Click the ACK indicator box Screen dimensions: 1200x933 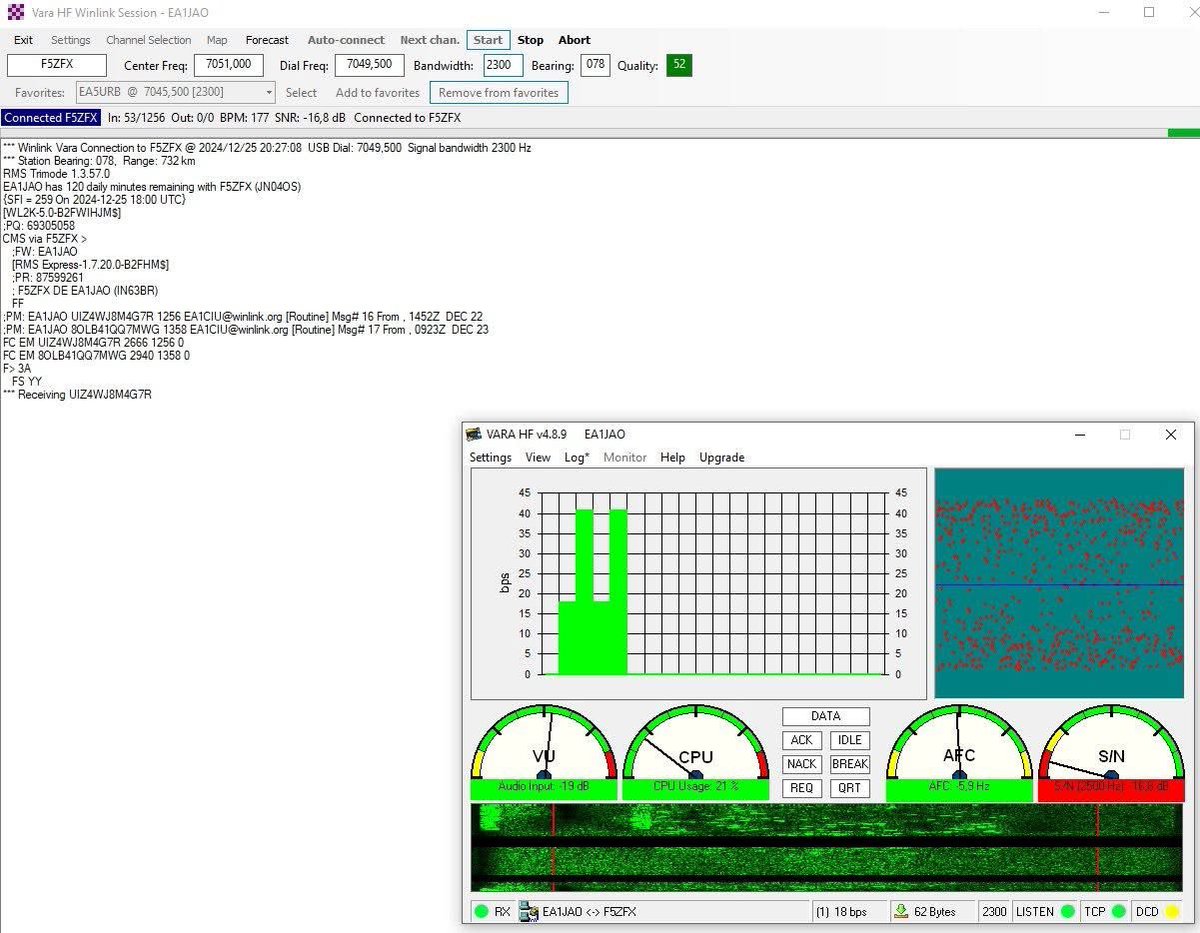[802, 740]
